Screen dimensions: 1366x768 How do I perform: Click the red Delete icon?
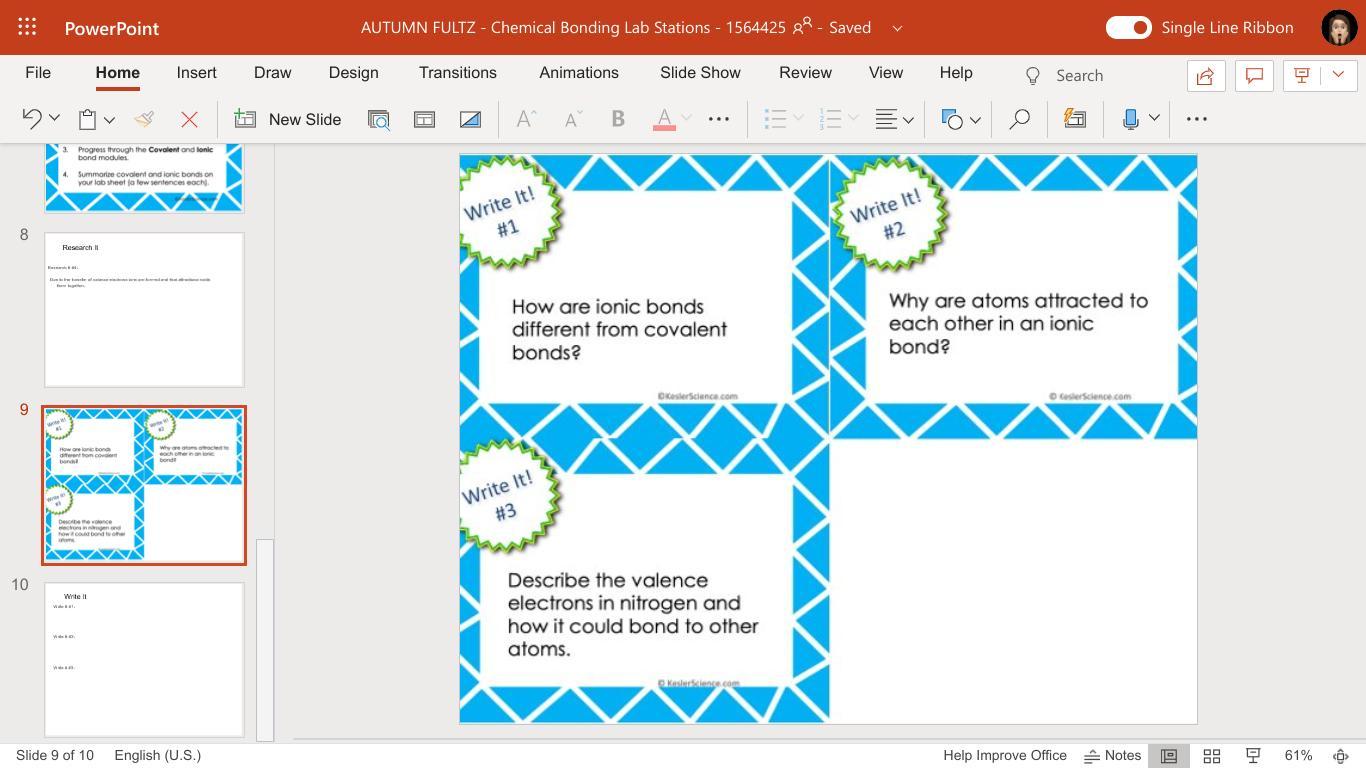click(189, 119)
